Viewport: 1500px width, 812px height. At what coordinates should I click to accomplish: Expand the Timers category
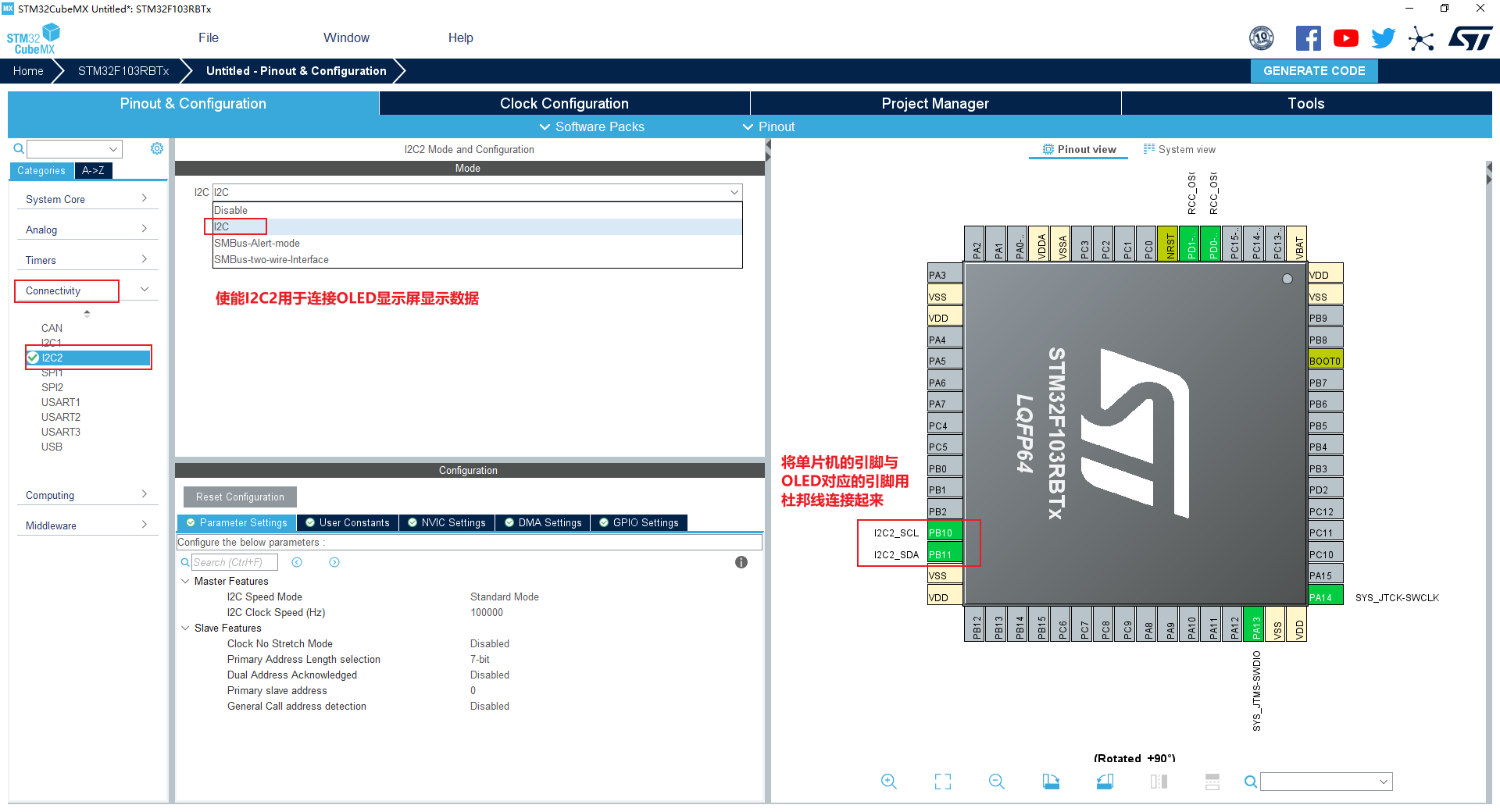click(x=87, y=260)
